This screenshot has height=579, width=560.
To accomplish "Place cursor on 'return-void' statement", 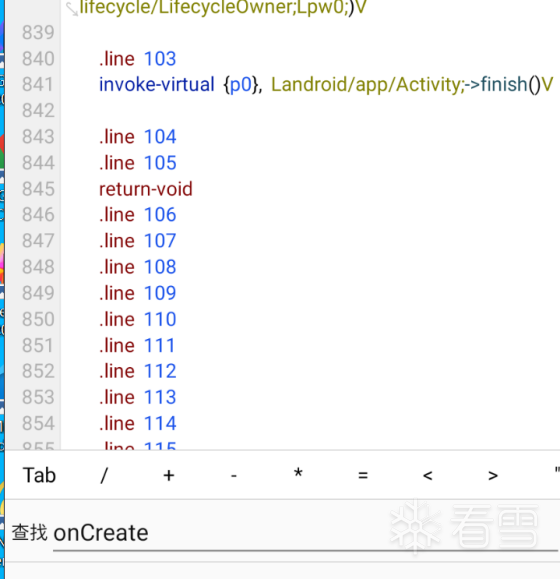I will 146,189.
